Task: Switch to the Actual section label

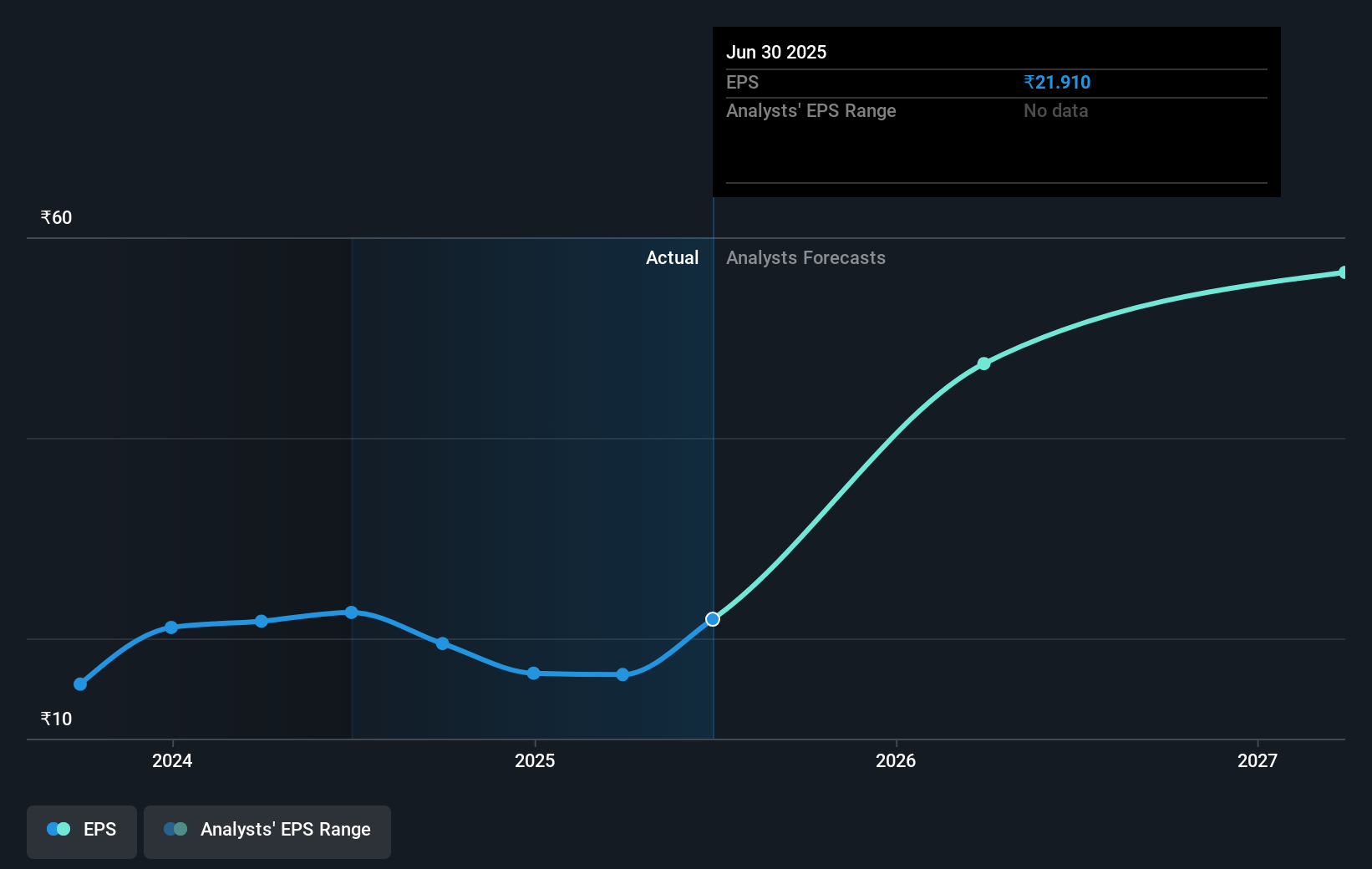Action: (x=672, y=258)
